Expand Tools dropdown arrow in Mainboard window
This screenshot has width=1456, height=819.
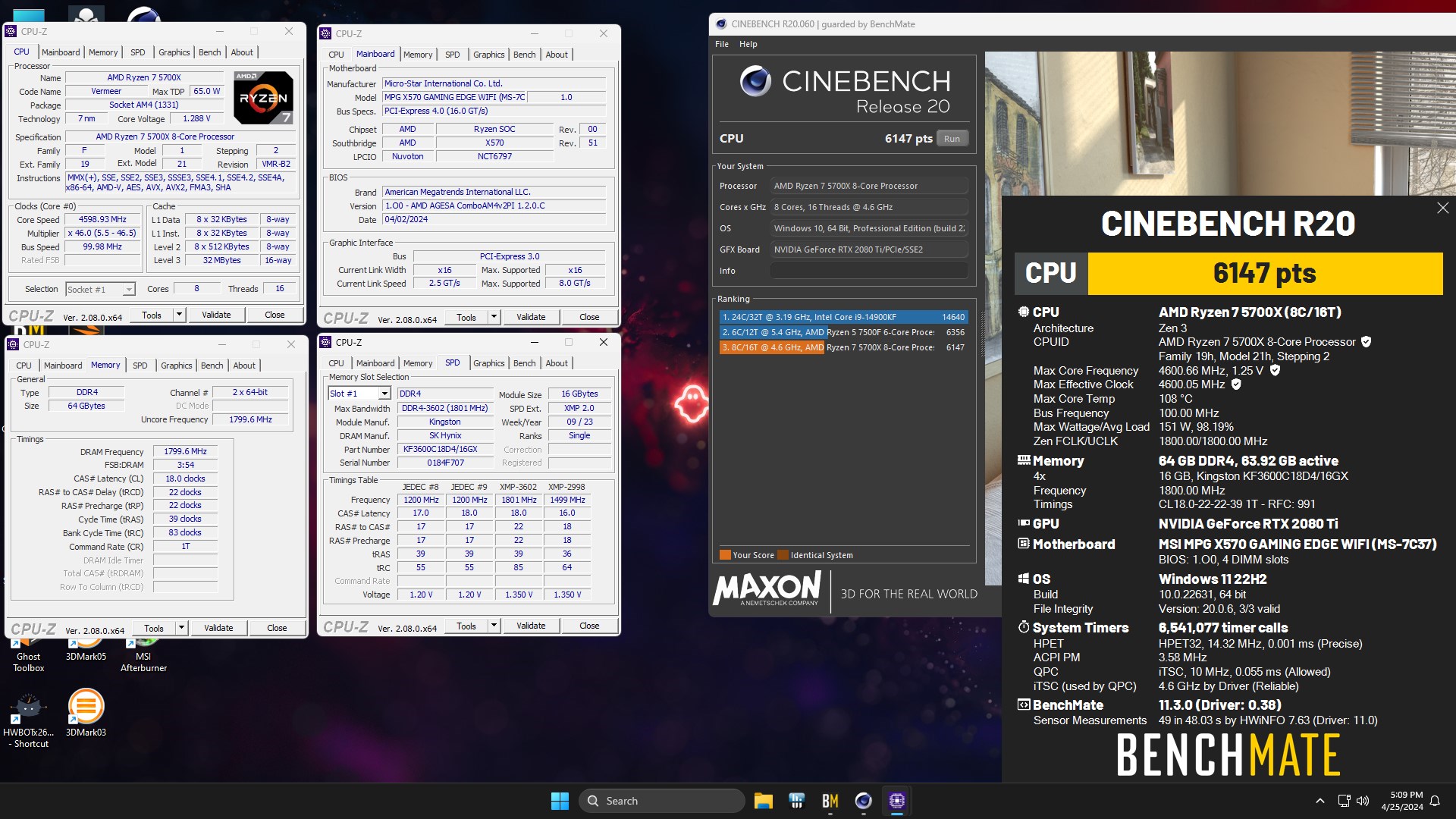point(494,317)
